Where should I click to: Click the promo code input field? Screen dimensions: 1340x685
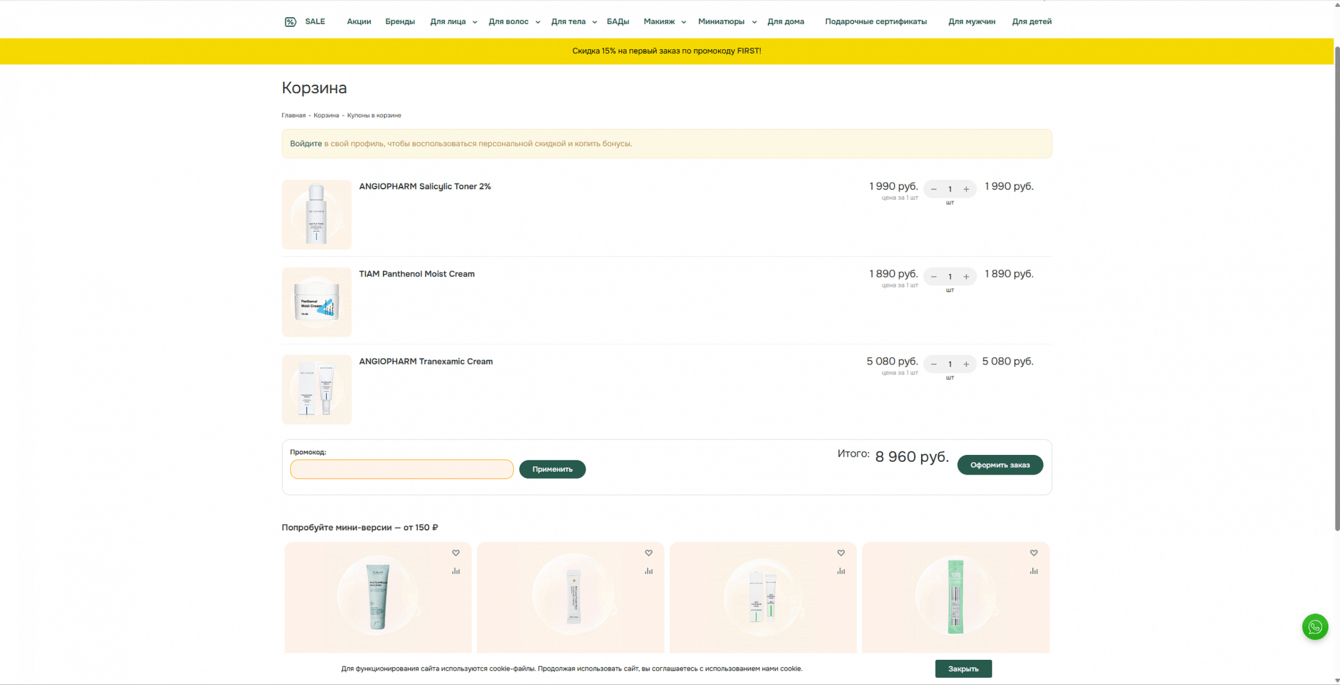tap(402, 469)
